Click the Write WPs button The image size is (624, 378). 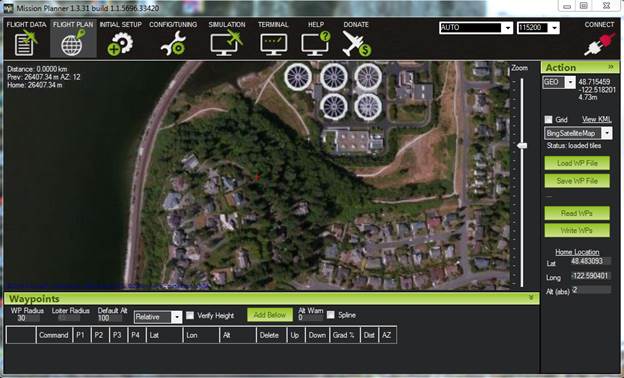[x=577, y=230]
